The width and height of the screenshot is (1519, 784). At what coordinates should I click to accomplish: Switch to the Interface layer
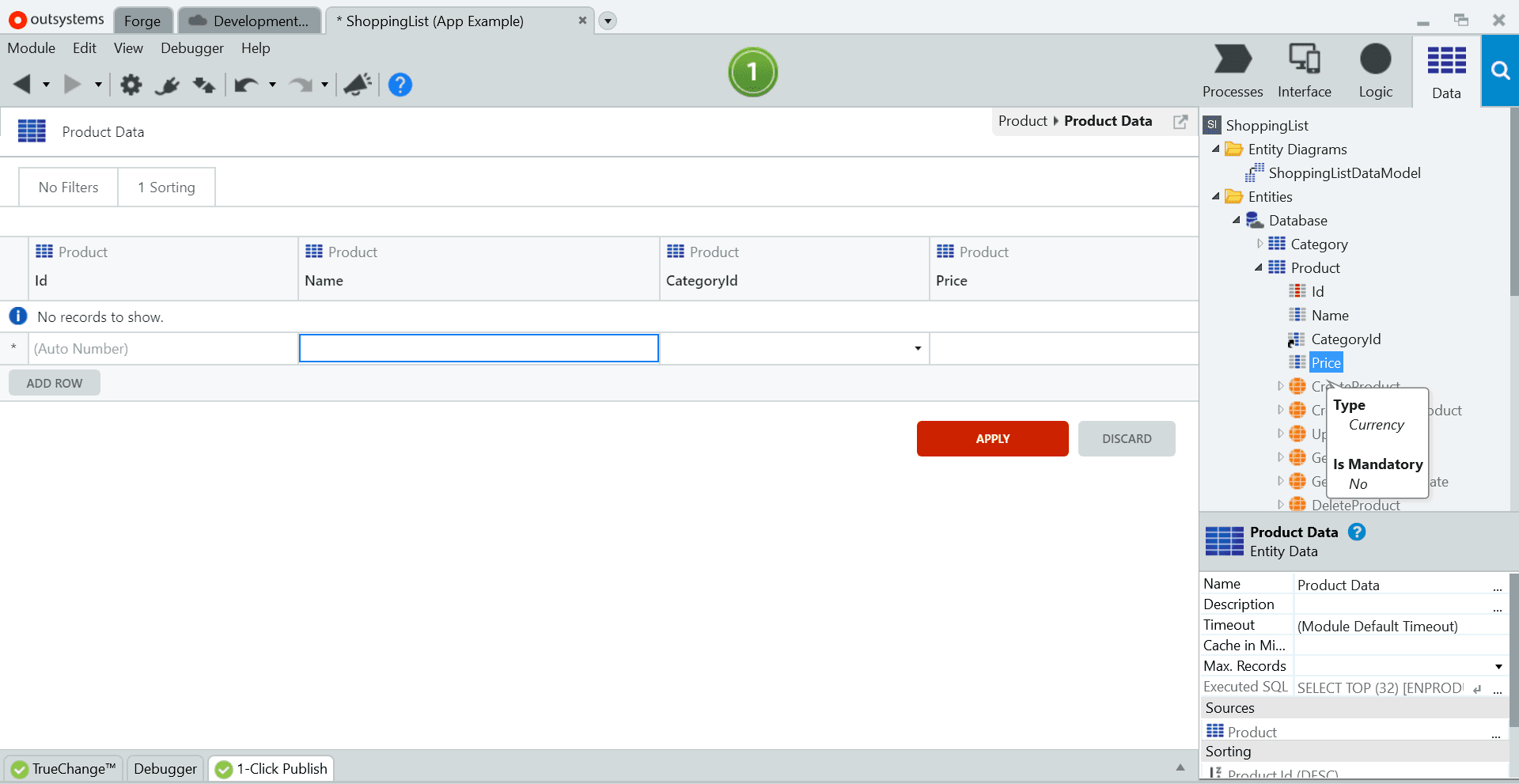coord(1304,71)
